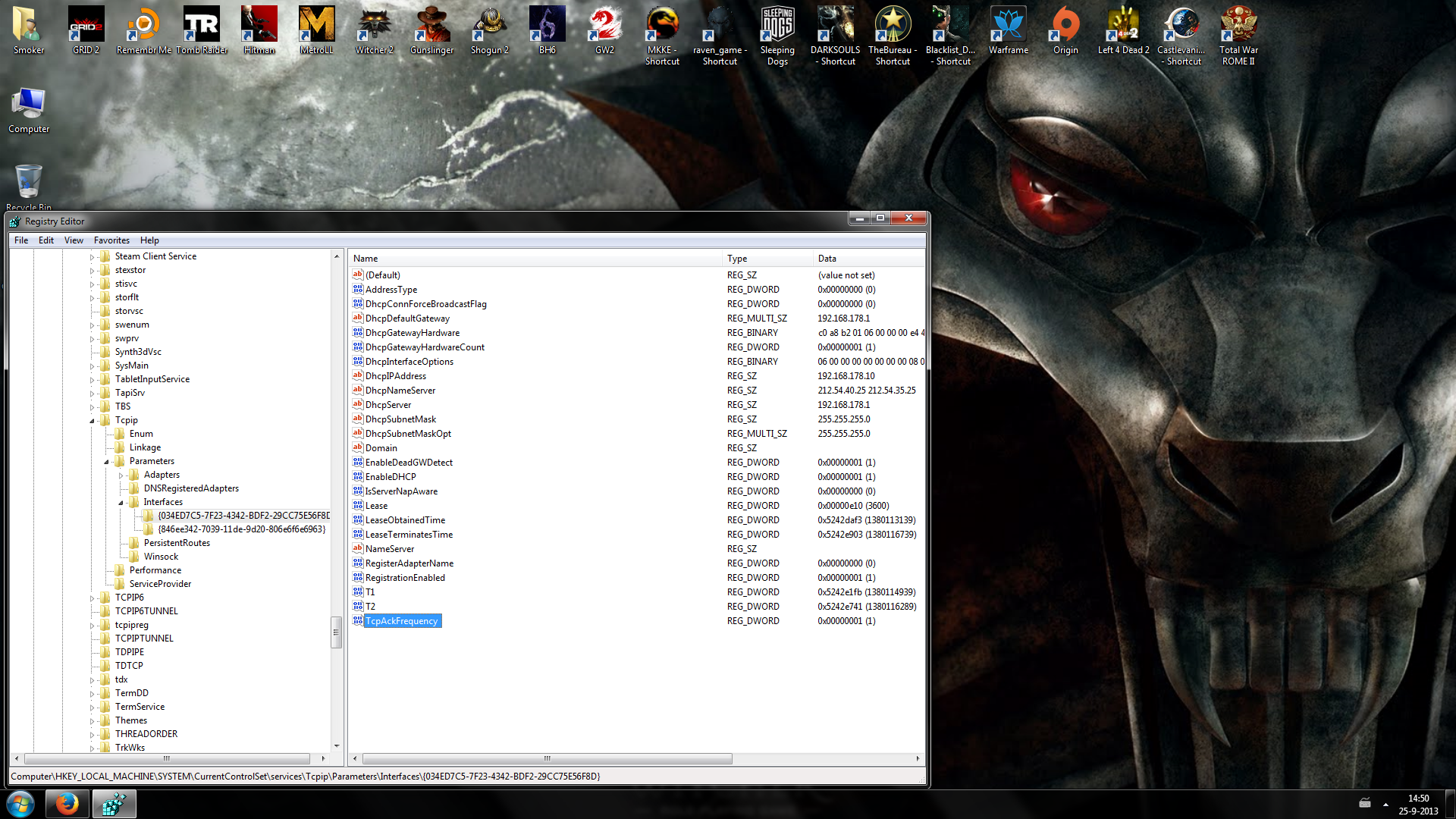Select the DhcpNameServer value row
The height and width of the screenshot is (819, 1456).
pyautogui.click(x=637, y=391)
